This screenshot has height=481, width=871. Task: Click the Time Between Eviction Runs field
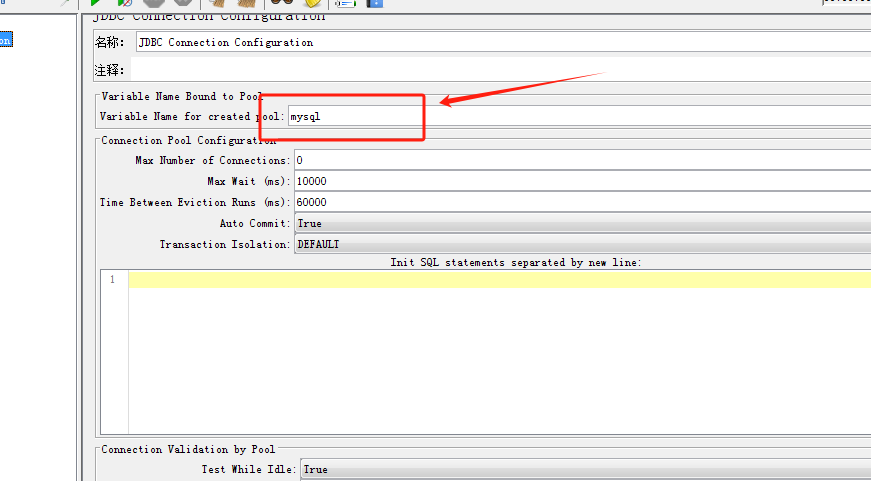tap(583, 203)
